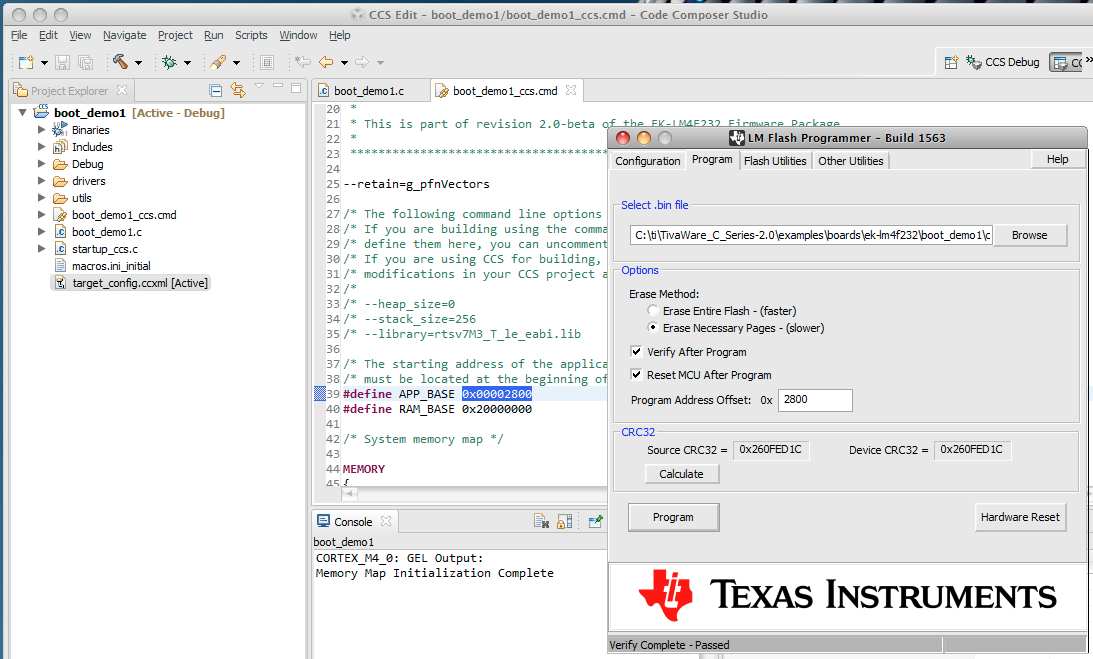The image size is (1093, 659).
Task: Click the macros.ini_initial file icon
Action: tap(60, 266)
